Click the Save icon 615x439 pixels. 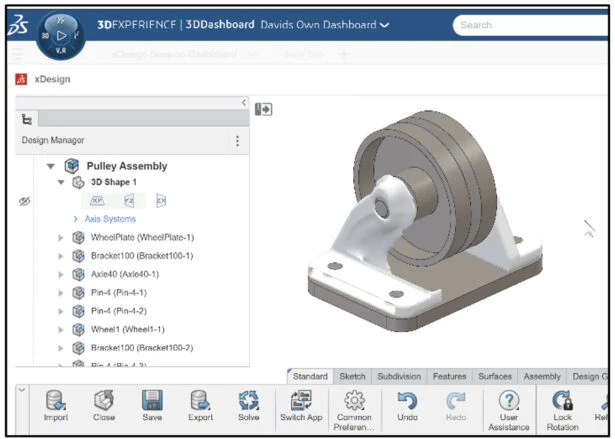[x=152, y=402]
